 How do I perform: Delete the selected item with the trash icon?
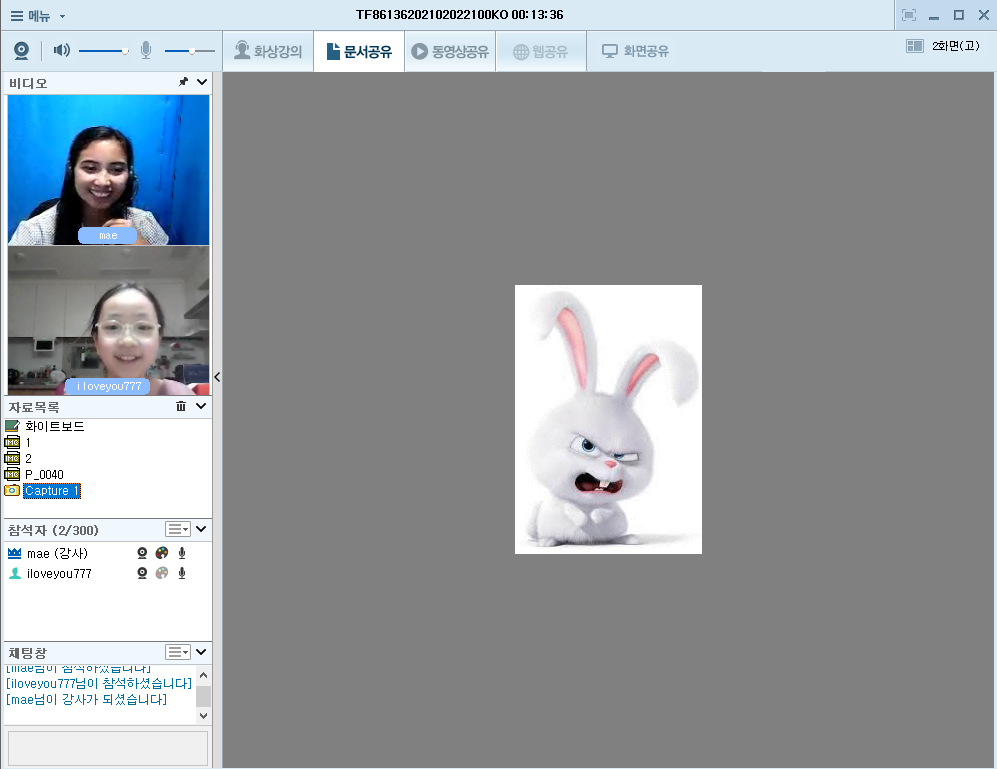(181, 407)
